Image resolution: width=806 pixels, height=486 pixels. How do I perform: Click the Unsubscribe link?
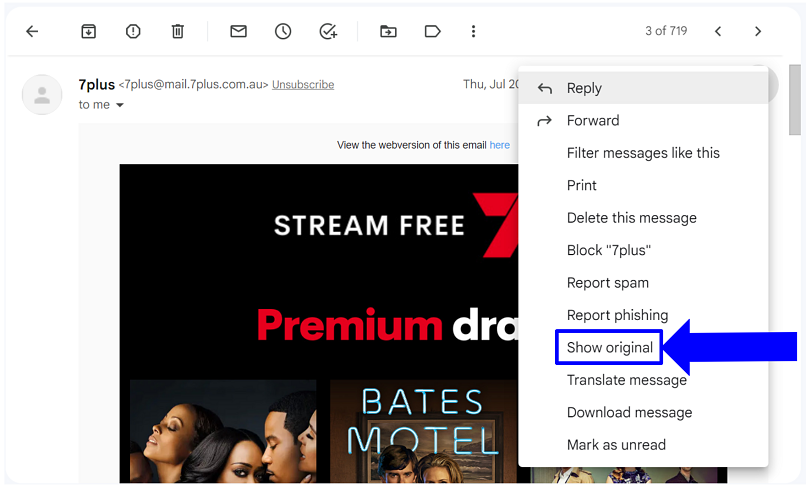pyautogui.click(x=303, y=84)
